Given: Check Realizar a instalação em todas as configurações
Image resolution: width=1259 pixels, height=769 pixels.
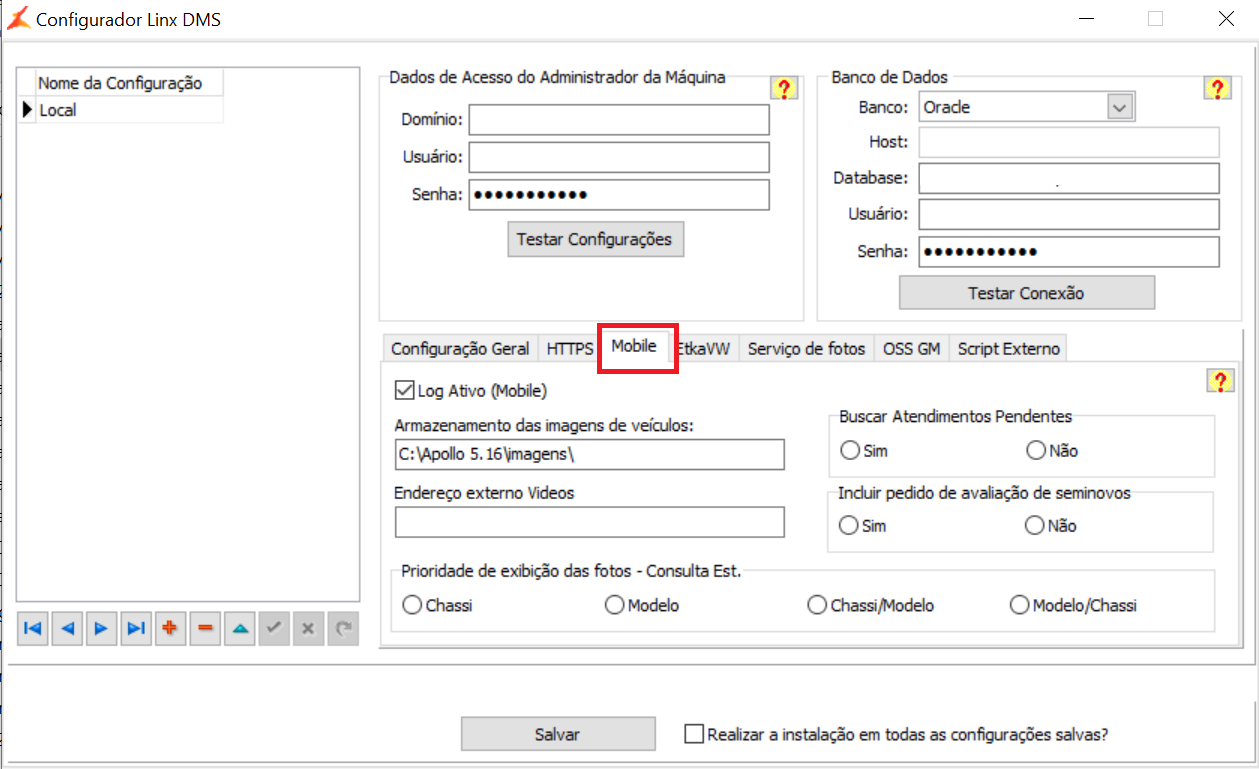Looking at the screenshot, I should (x=694, y=734).
